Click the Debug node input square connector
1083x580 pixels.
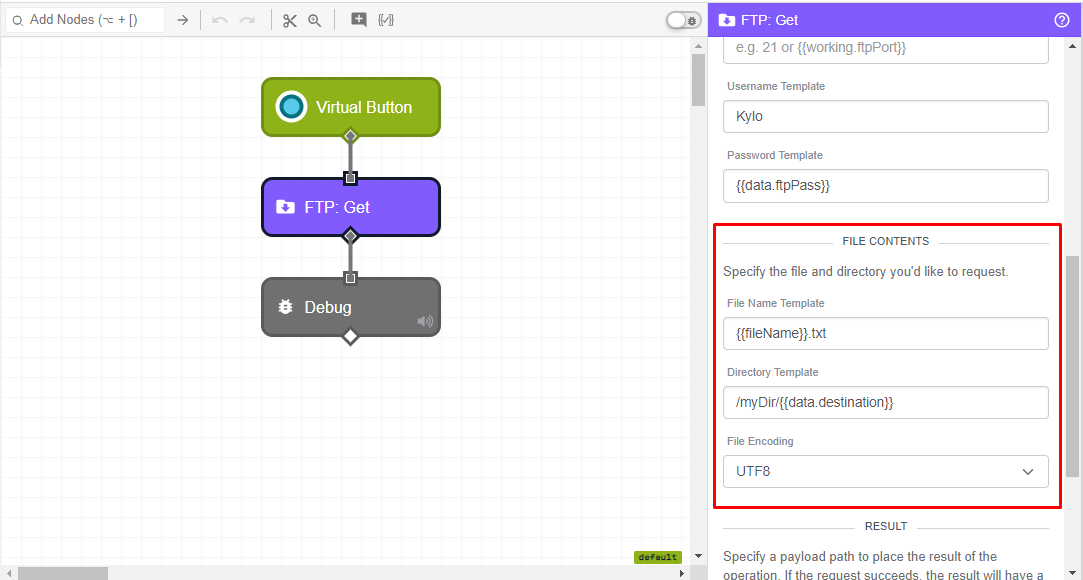click(x=350, y=278)
